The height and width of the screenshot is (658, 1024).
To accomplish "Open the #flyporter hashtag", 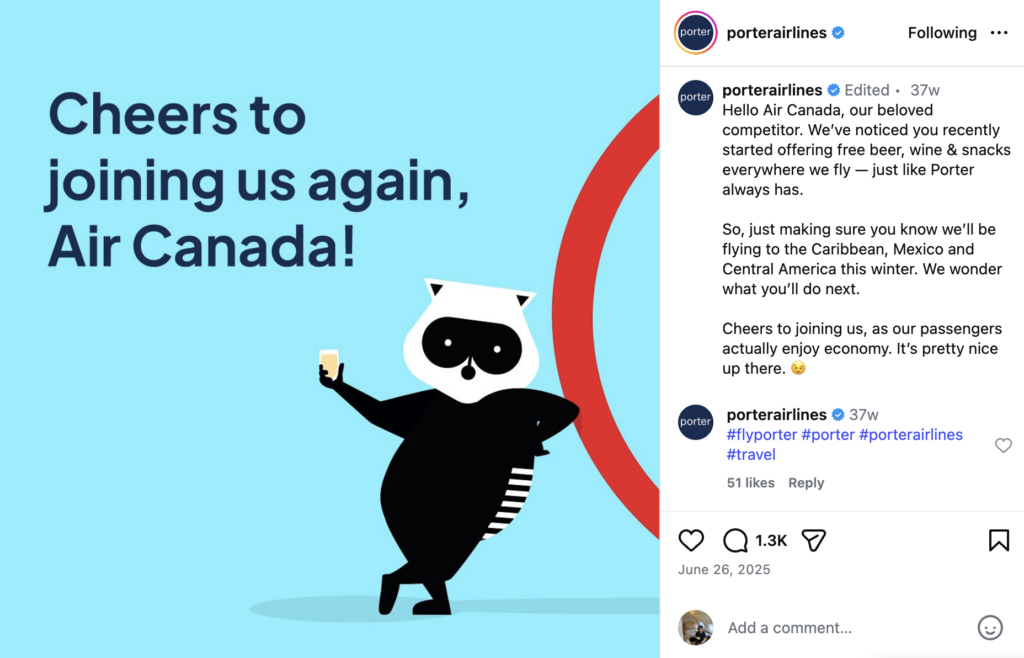I will click(x=761, y=435).
